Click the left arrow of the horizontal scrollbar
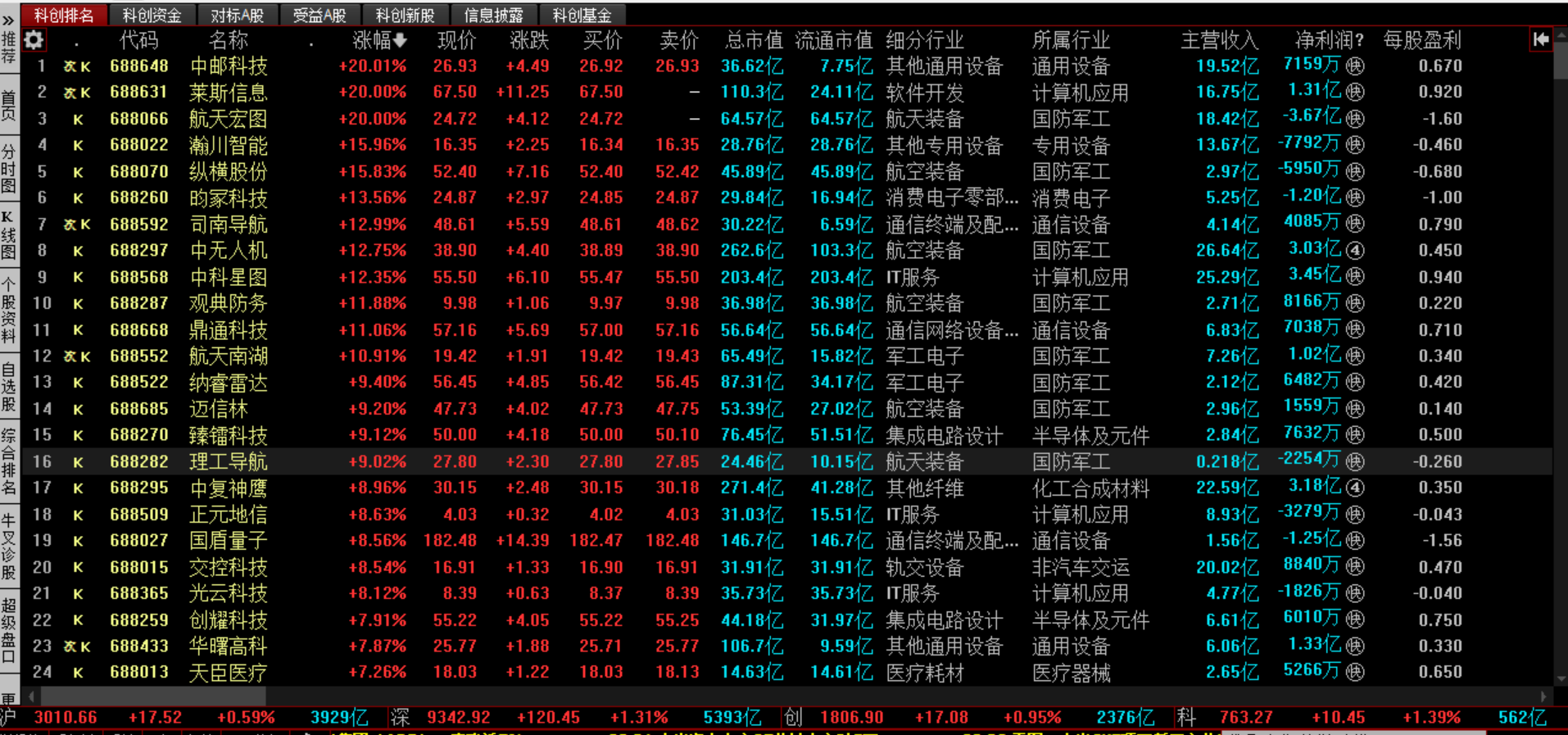 tap(32, 696)
